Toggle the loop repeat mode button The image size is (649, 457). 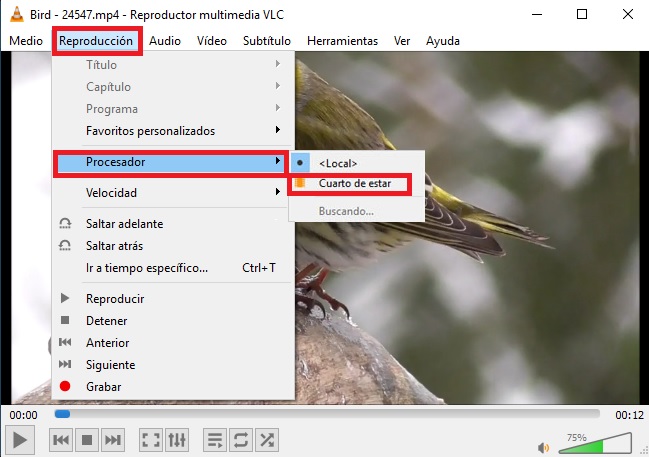(x=240, y=440)
